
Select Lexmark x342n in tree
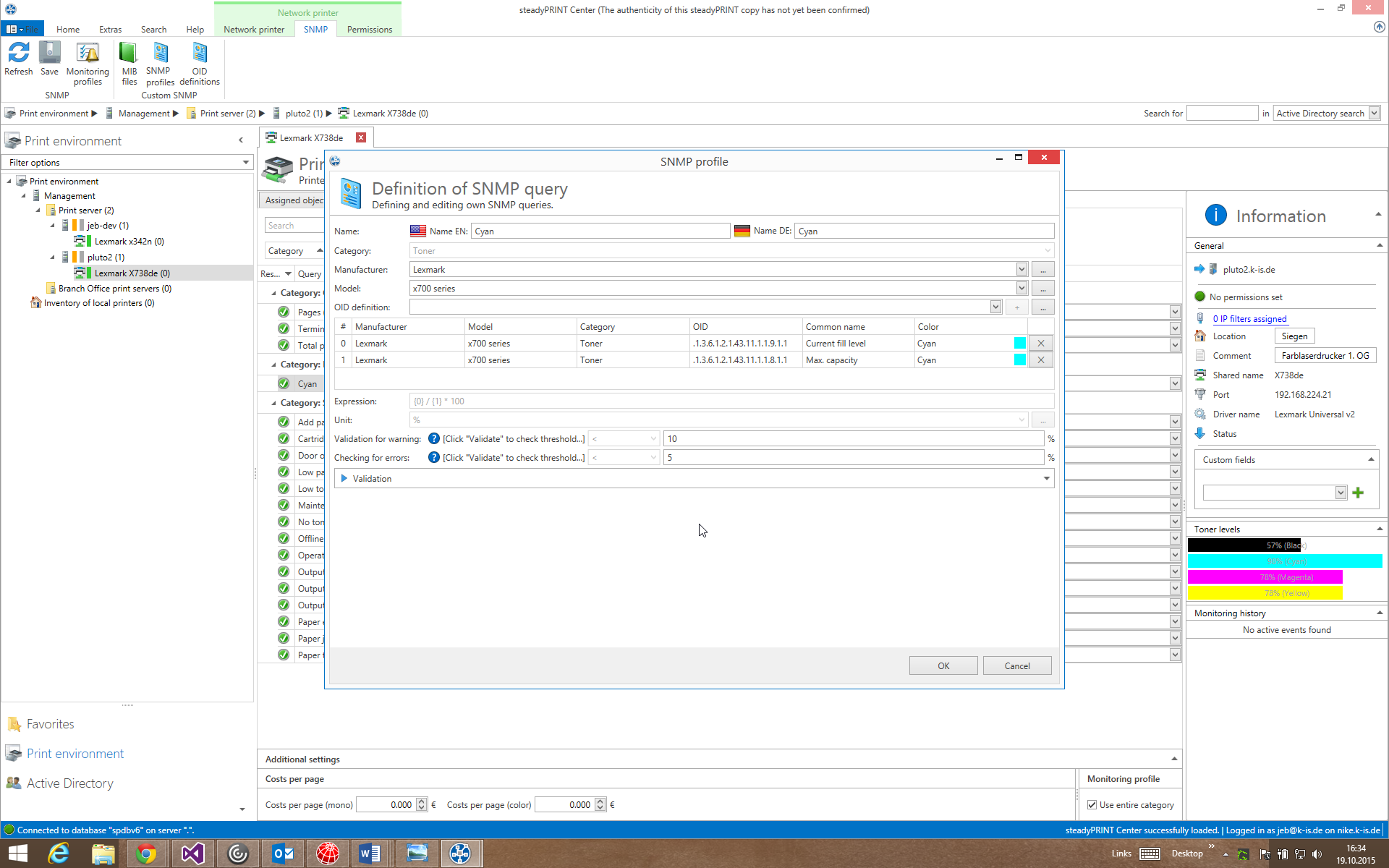coord(129,242)
